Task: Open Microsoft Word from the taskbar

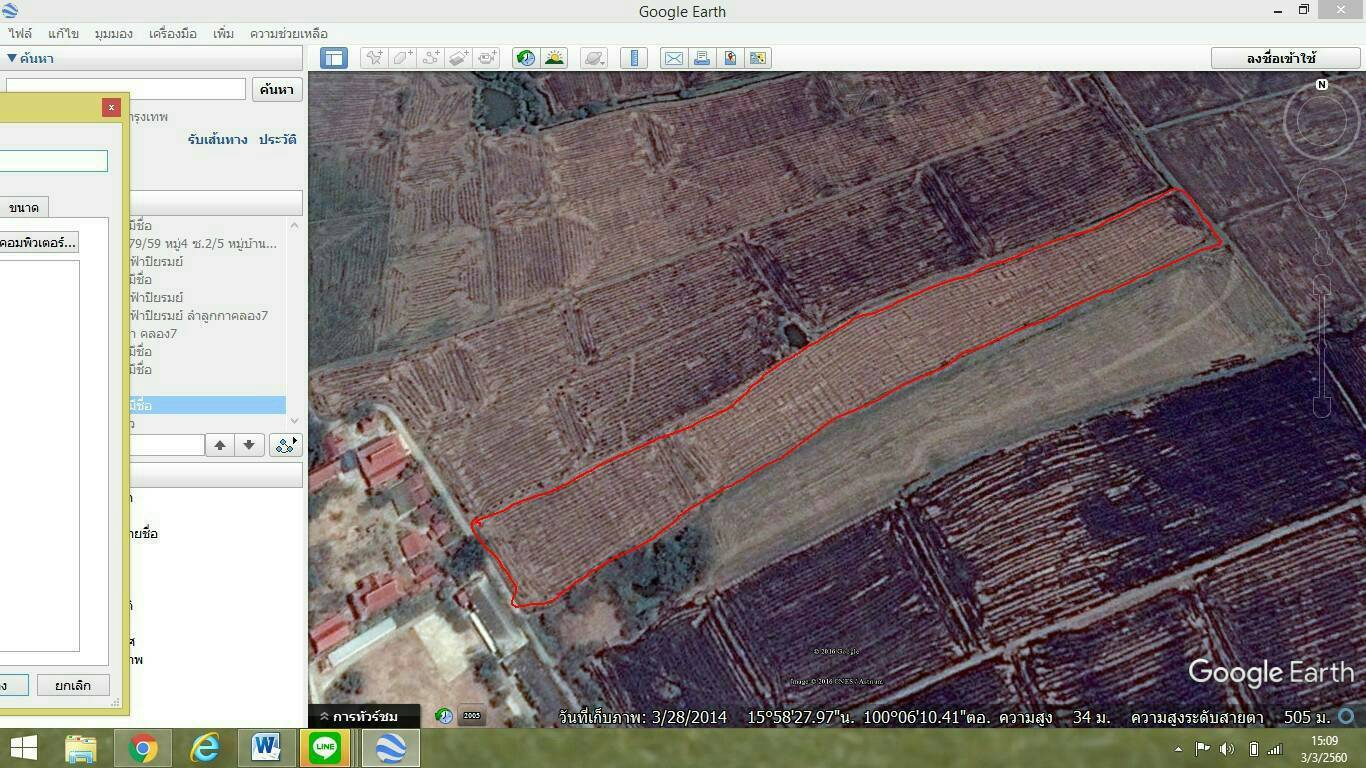Action: (x=266, y=748)
